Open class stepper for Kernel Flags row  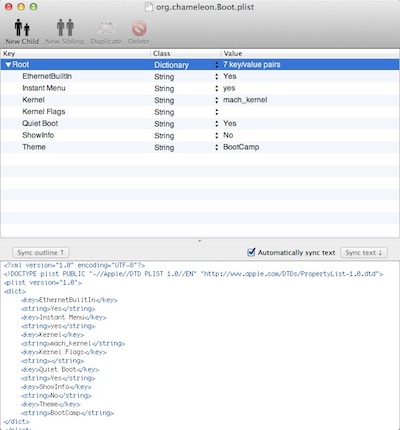(x=217, y=112)
